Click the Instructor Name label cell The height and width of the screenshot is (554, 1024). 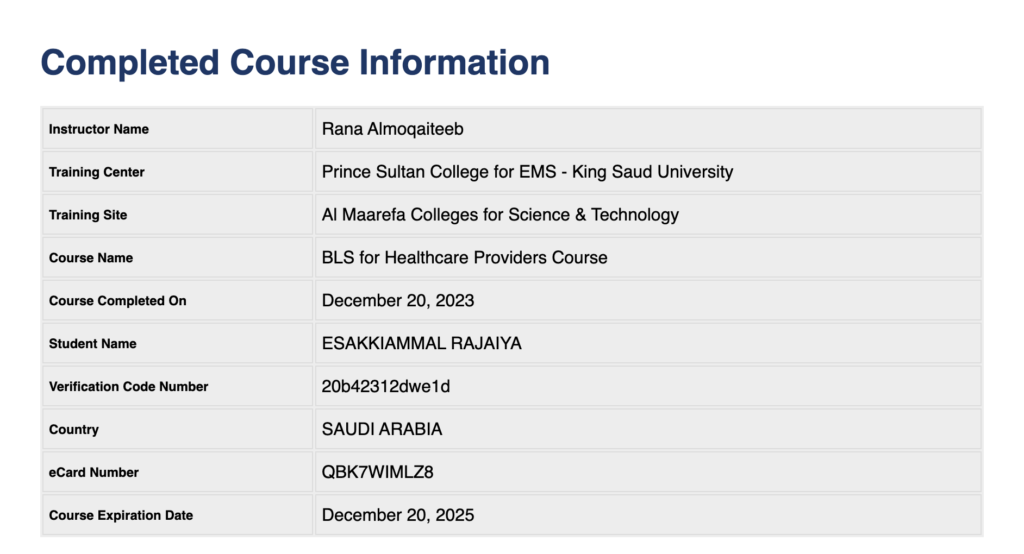[x=99, y=129]
